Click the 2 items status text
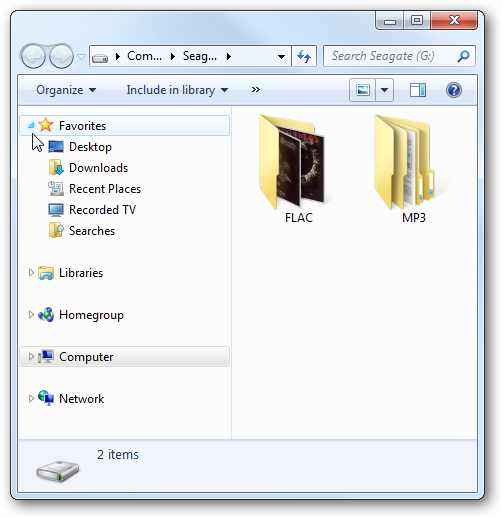Viewport: 503px width, 518px height. [118, 454]
